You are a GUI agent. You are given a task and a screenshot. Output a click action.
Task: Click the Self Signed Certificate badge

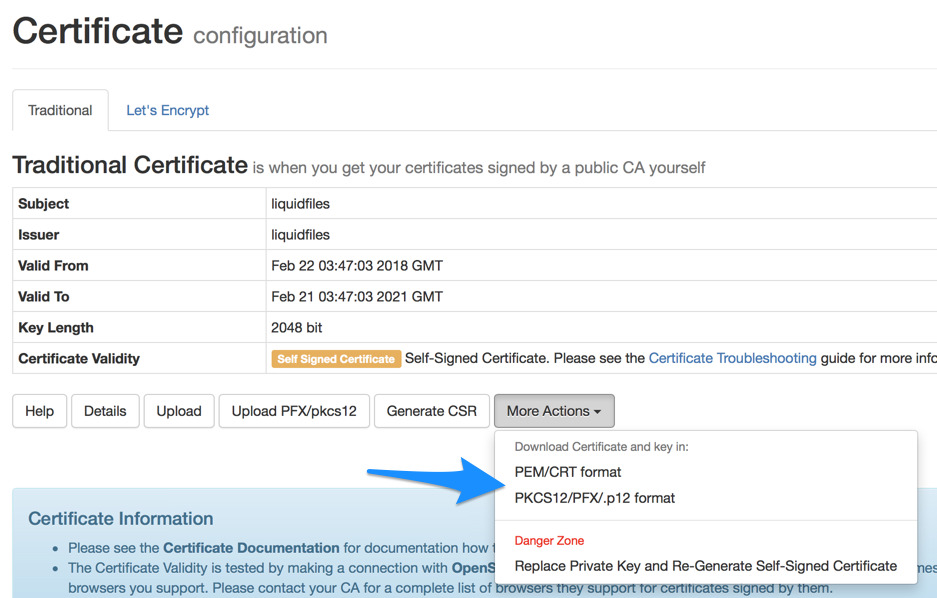(x=335, y=358)
